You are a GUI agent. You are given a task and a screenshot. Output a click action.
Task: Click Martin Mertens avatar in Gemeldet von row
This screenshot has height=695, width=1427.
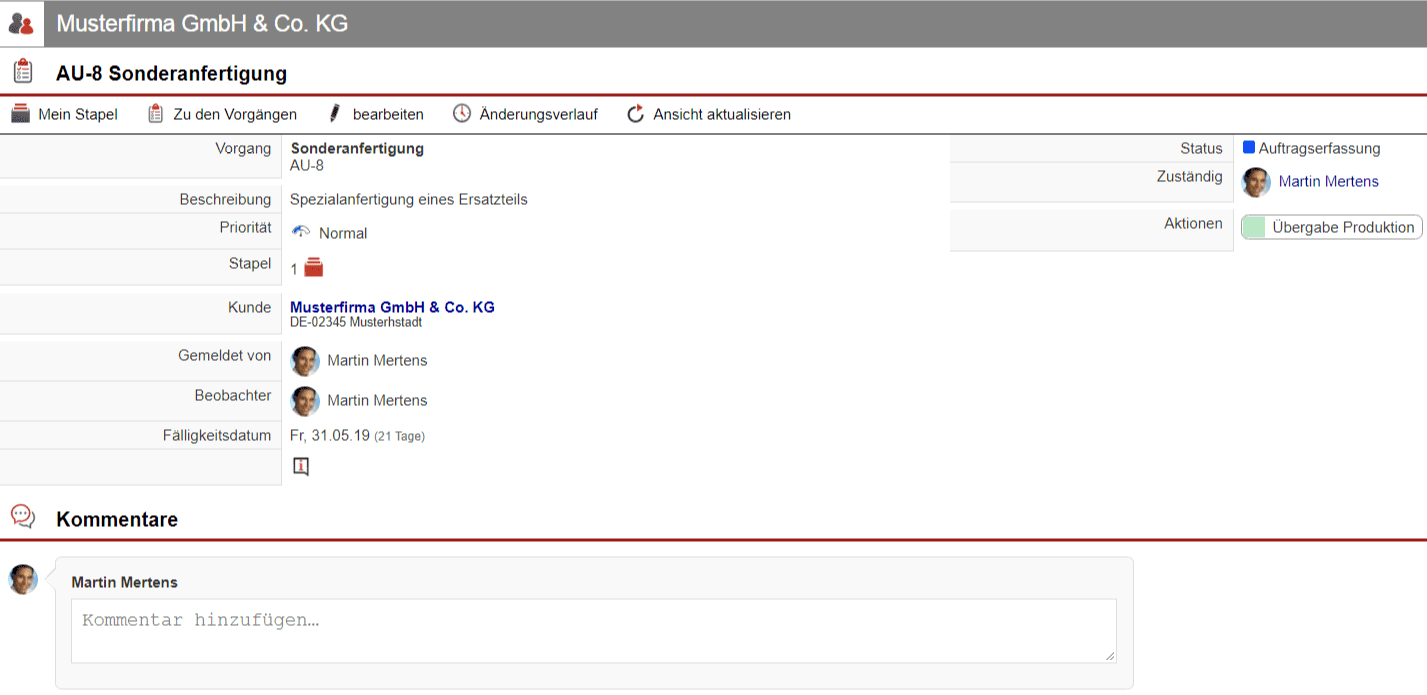pos(305,361)
